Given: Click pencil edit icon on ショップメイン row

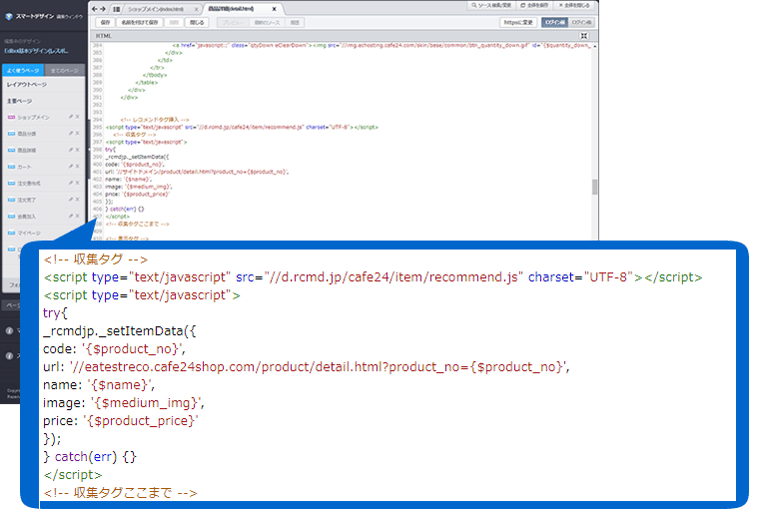Looking at the screenshot, I should coord(71,117).
